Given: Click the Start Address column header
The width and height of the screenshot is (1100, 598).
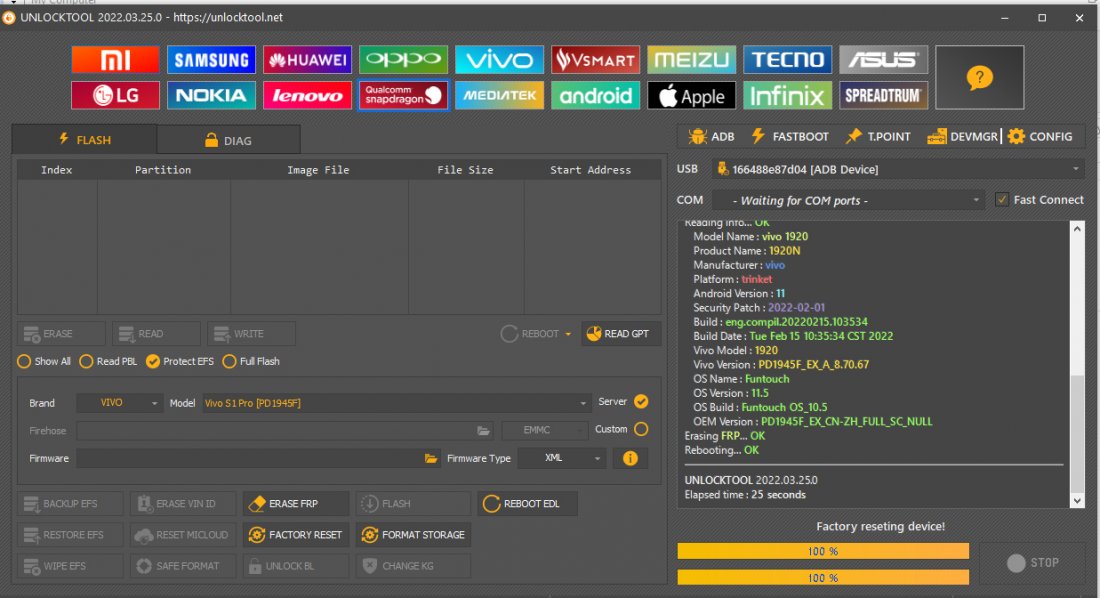Looking at the screenshot, I should coord(591,170).
